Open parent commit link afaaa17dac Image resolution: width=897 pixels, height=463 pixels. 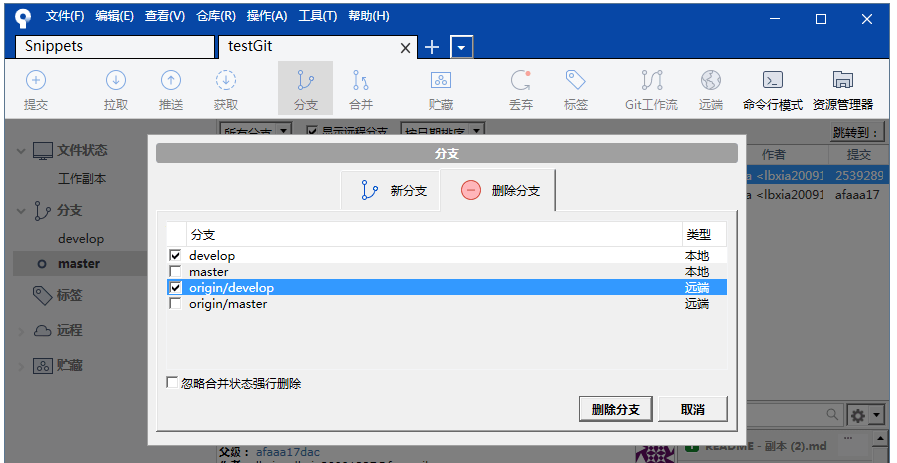tap(288, 453)
